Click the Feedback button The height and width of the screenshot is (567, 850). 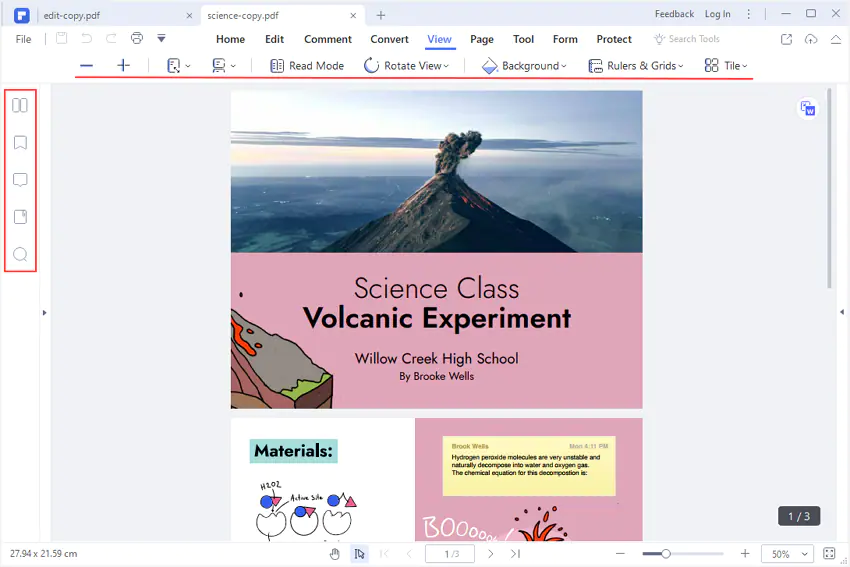point(674,14)
